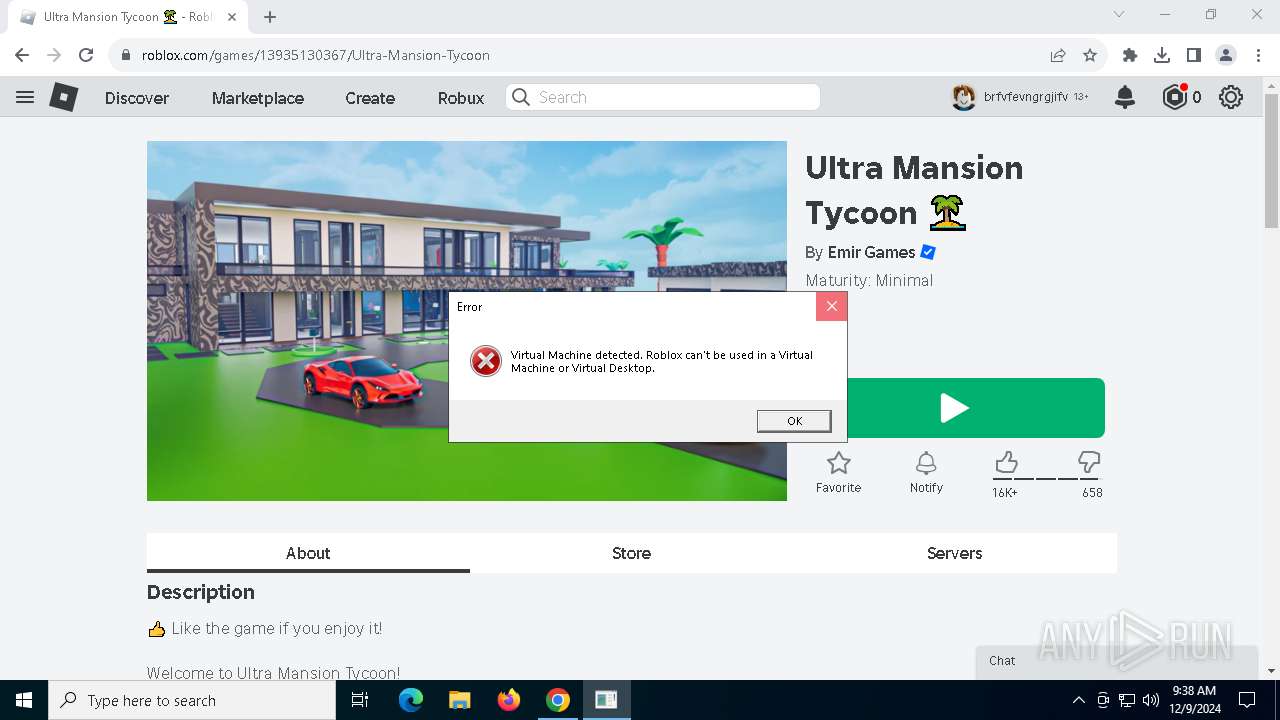The height and width of the screenshot is (720, 1280).
Task: Open the Roblox settings gear
Action: (x=1231, y=97)
